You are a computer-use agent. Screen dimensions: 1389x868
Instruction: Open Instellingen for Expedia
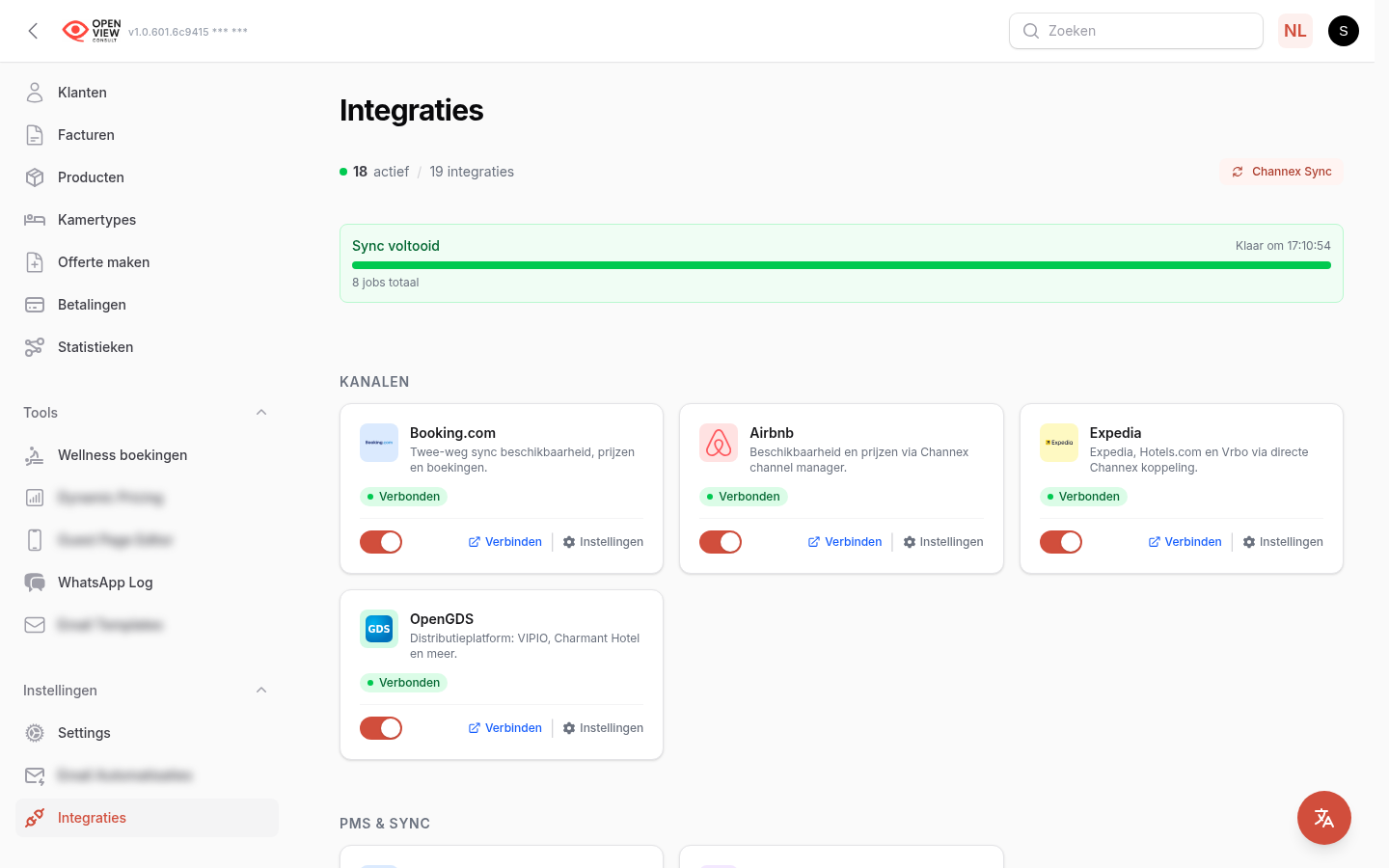pyautogui.click(x=1283, y=542)
